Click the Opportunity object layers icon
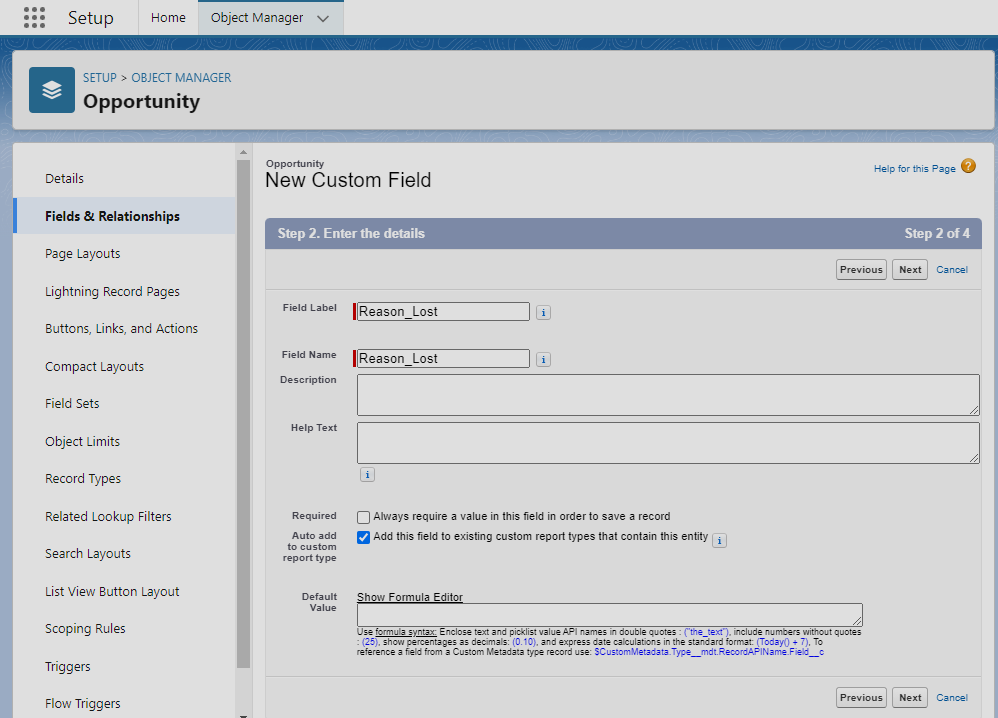The width and height of the screenshot is (998, 718). pyautogui.click(x=52, y=90)
